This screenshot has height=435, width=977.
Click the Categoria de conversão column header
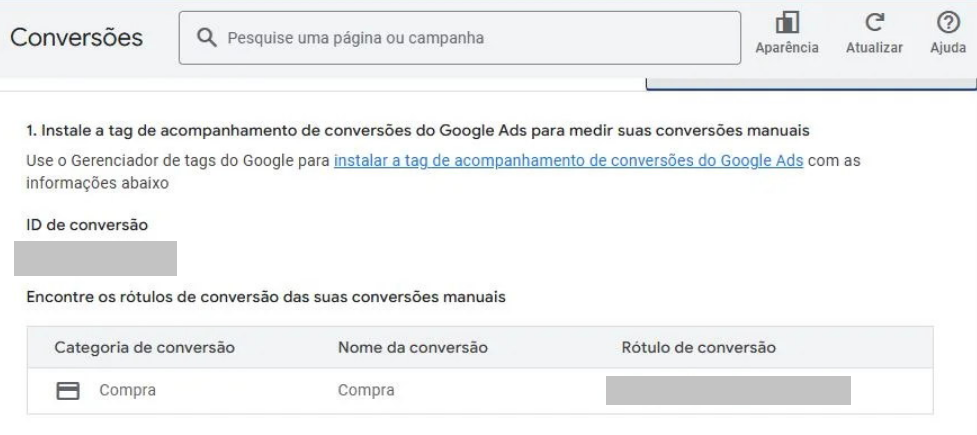click(x=144, y=347)
